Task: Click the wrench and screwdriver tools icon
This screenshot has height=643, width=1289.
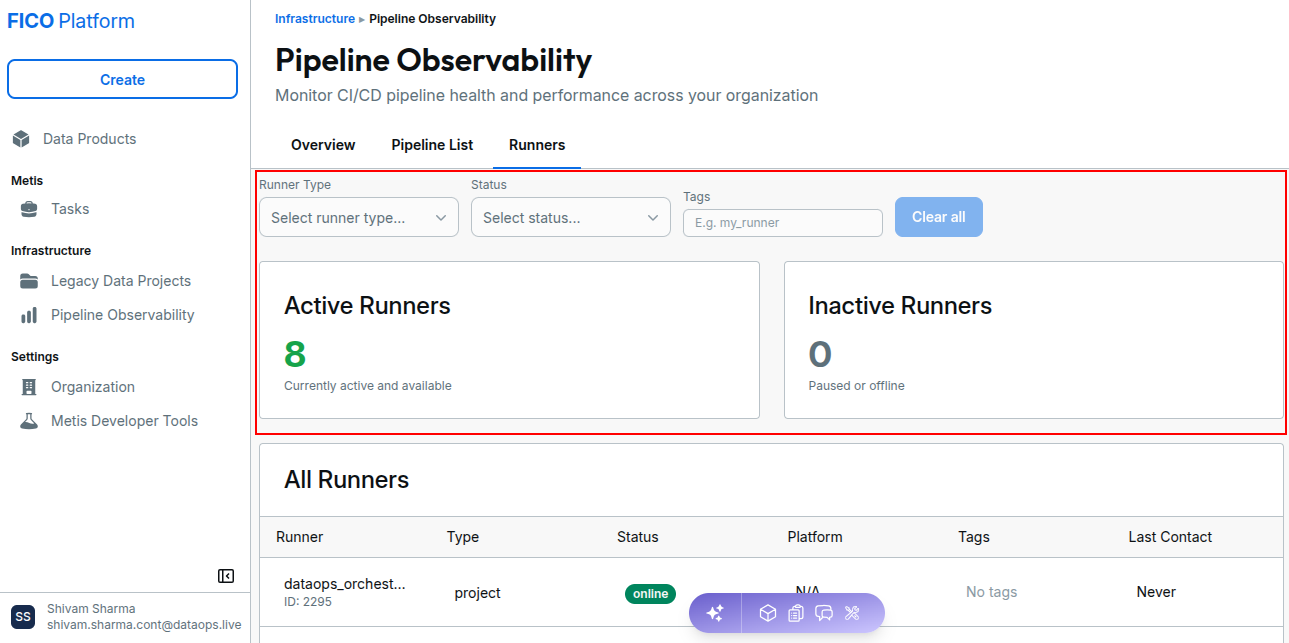Action: [852, 614]
